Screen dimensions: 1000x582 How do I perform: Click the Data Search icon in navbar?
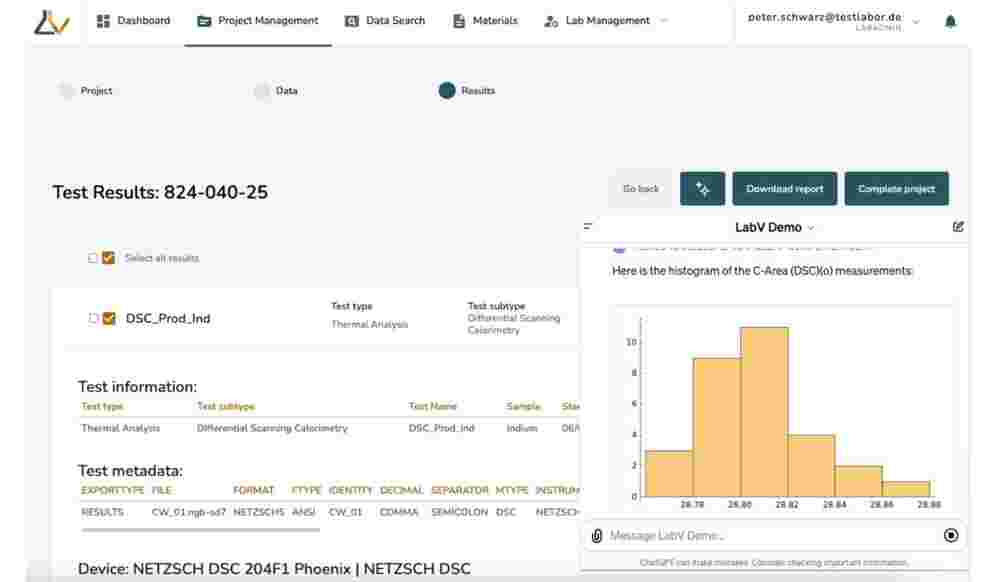pyautogui.click(x=352, y=21)
